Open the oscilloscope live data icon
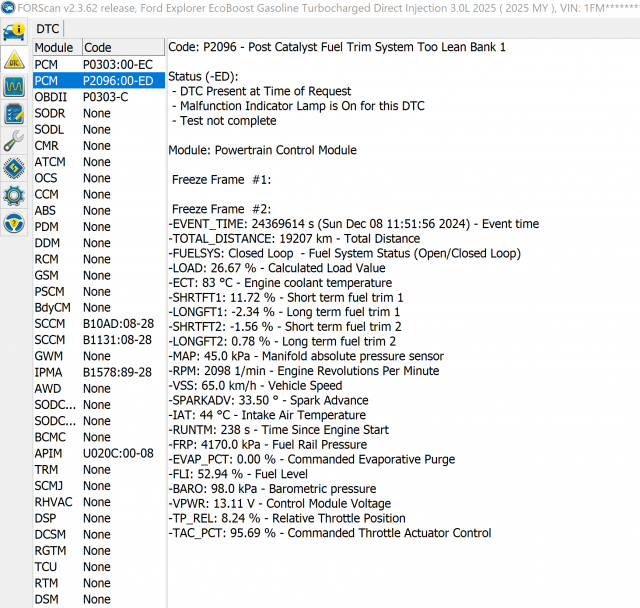The height and width of the screenshot is (608, 640). [x=14, y=87]
